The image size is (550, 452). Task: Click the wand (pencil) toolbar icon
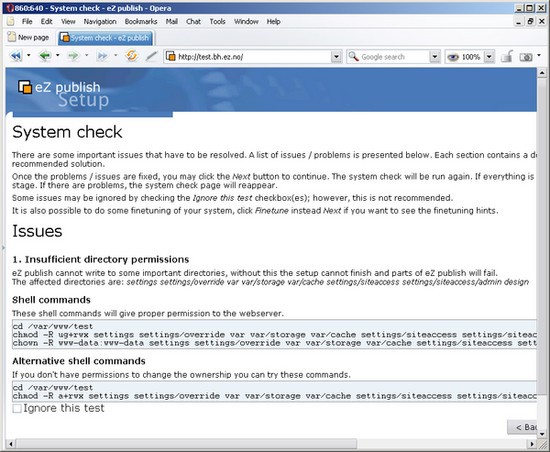click(151, 56)
